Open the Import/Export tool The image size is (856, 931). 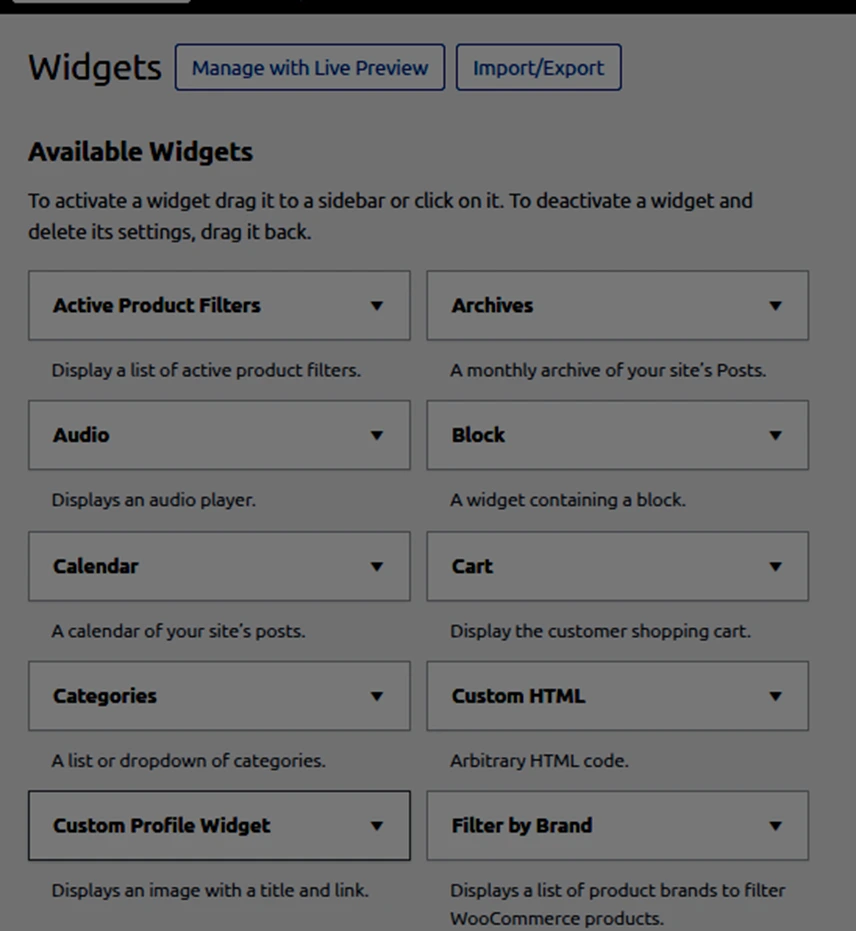[538, 67]
